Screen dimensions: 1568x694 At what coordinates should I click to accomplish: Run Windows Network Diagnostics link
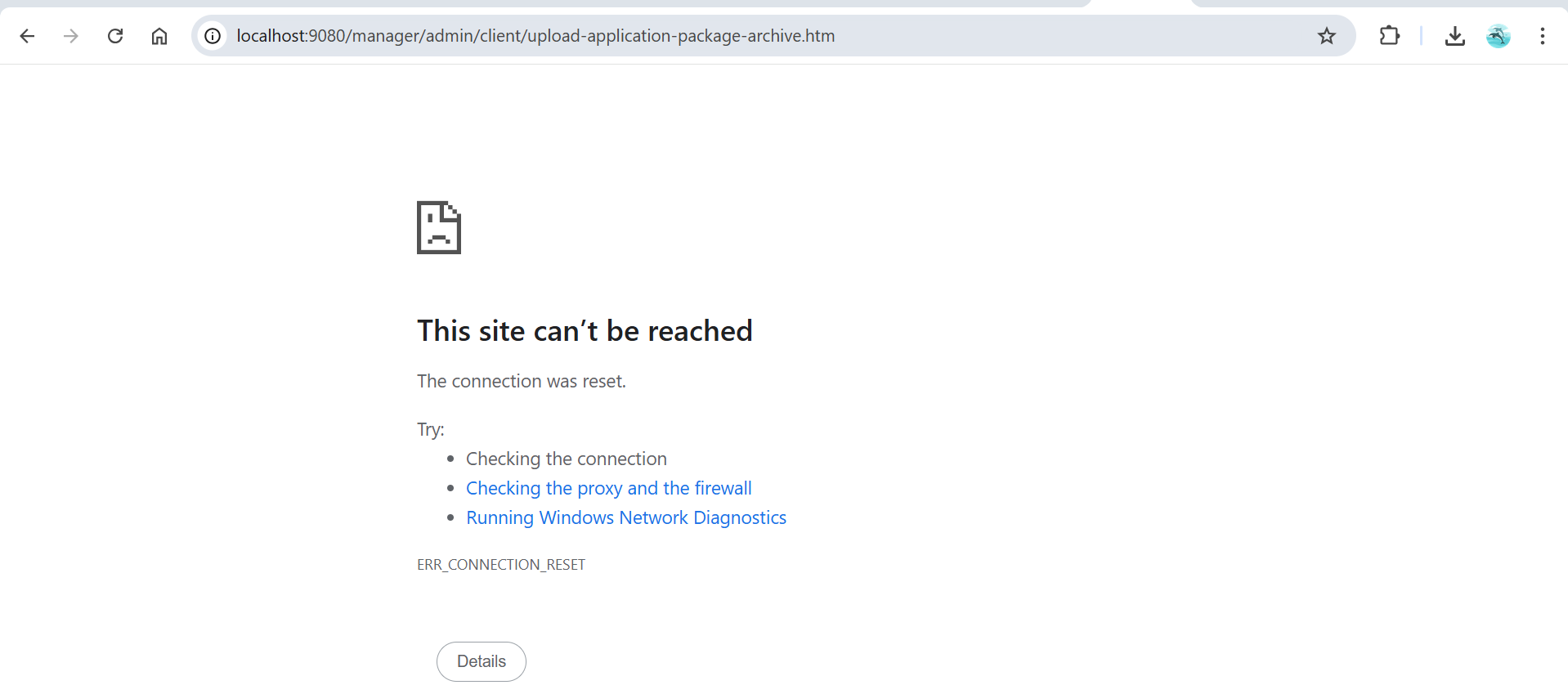(x=625, y=517)
